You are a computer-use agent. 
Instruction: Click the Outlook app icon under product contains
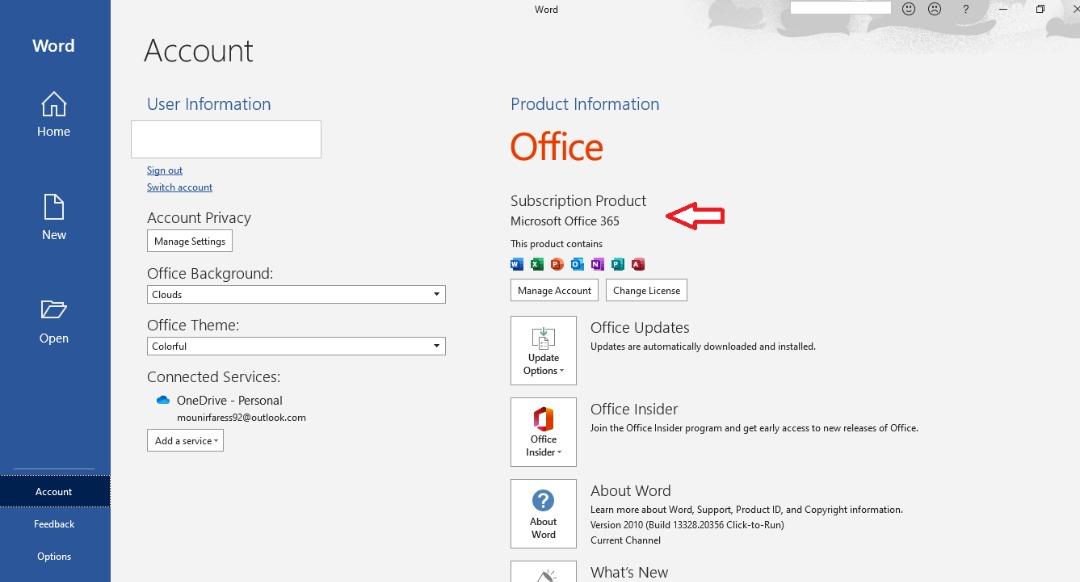coord(577,264)
